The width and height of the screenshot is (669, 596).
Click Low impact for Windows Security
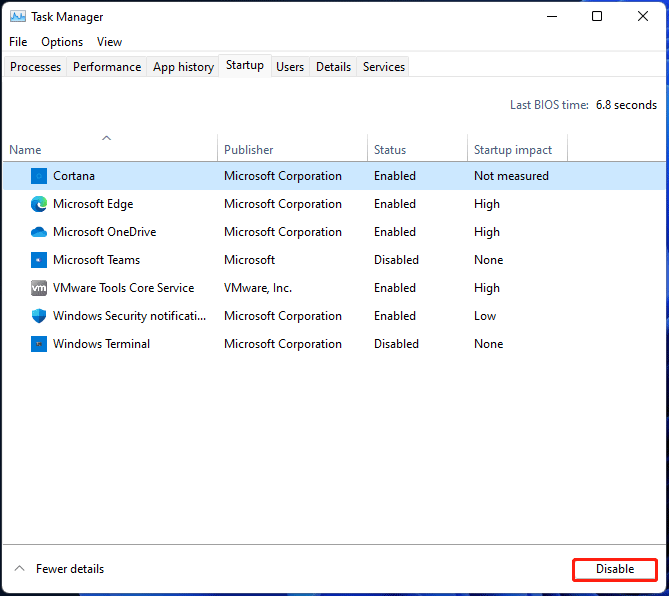tap(485, 316)
